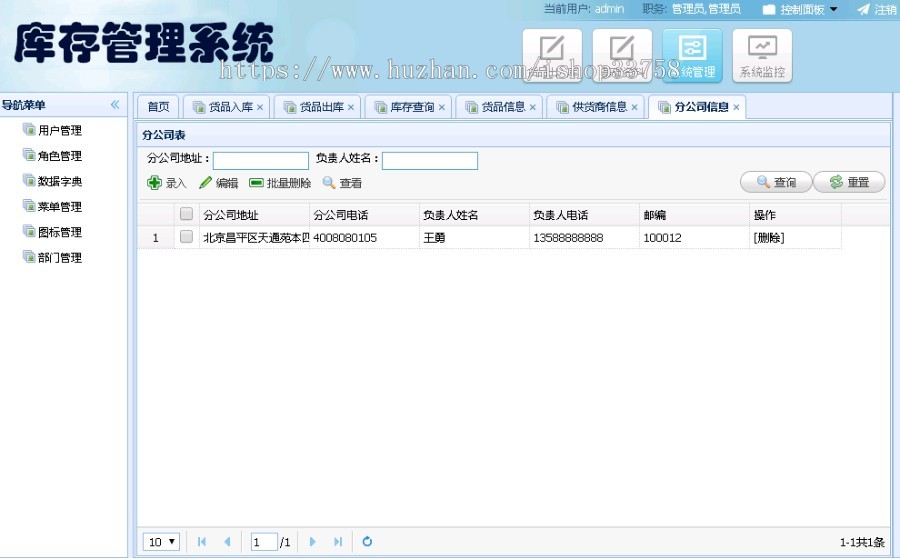Click the [删除] link in row 1
Screen dimensions: 900x559
[769, 238]
